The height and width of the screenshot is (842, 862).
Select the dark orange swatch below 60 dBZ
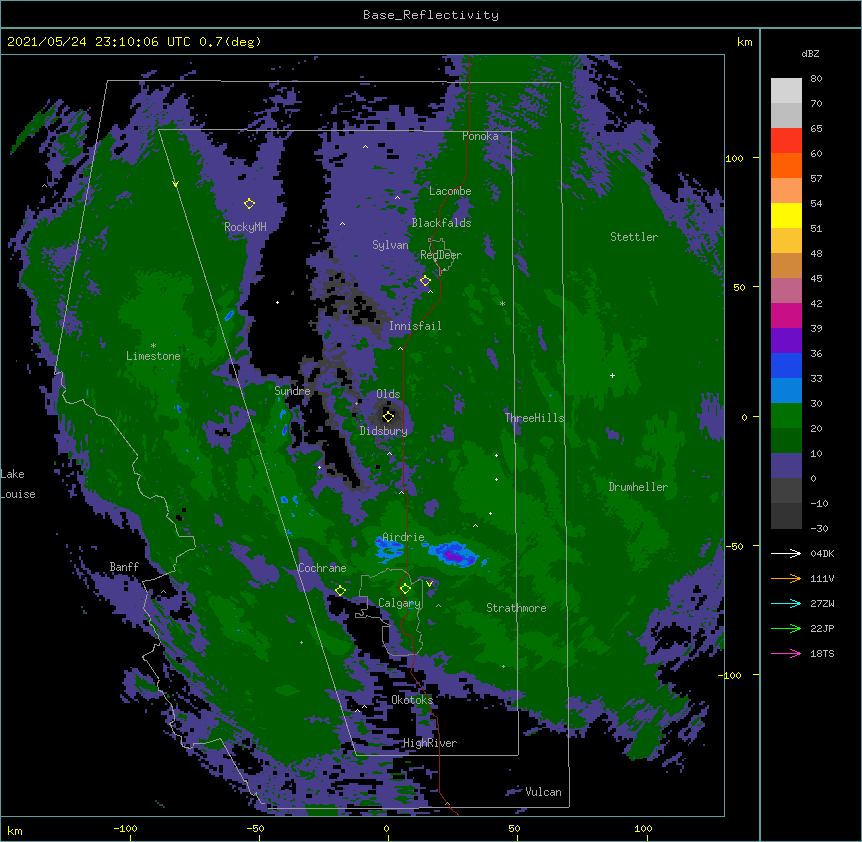click(786, 165)
